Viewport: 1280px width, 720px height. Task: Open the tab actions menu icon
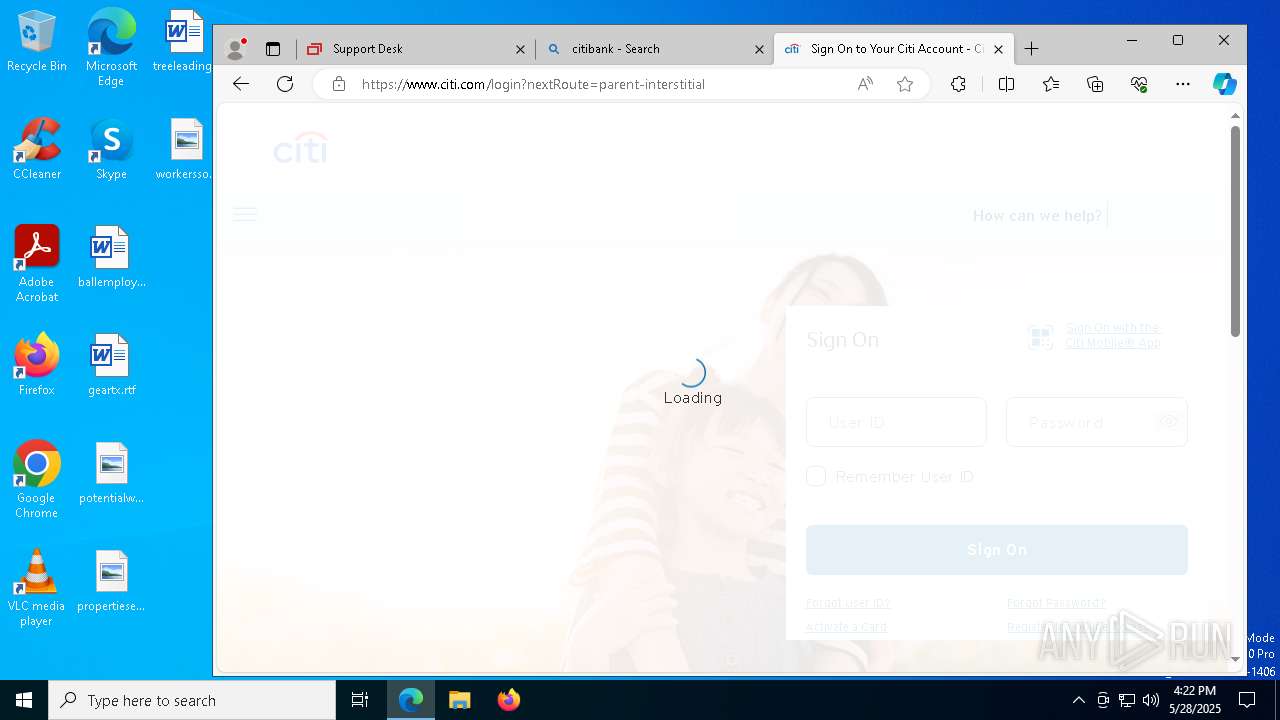pos(273,48)
